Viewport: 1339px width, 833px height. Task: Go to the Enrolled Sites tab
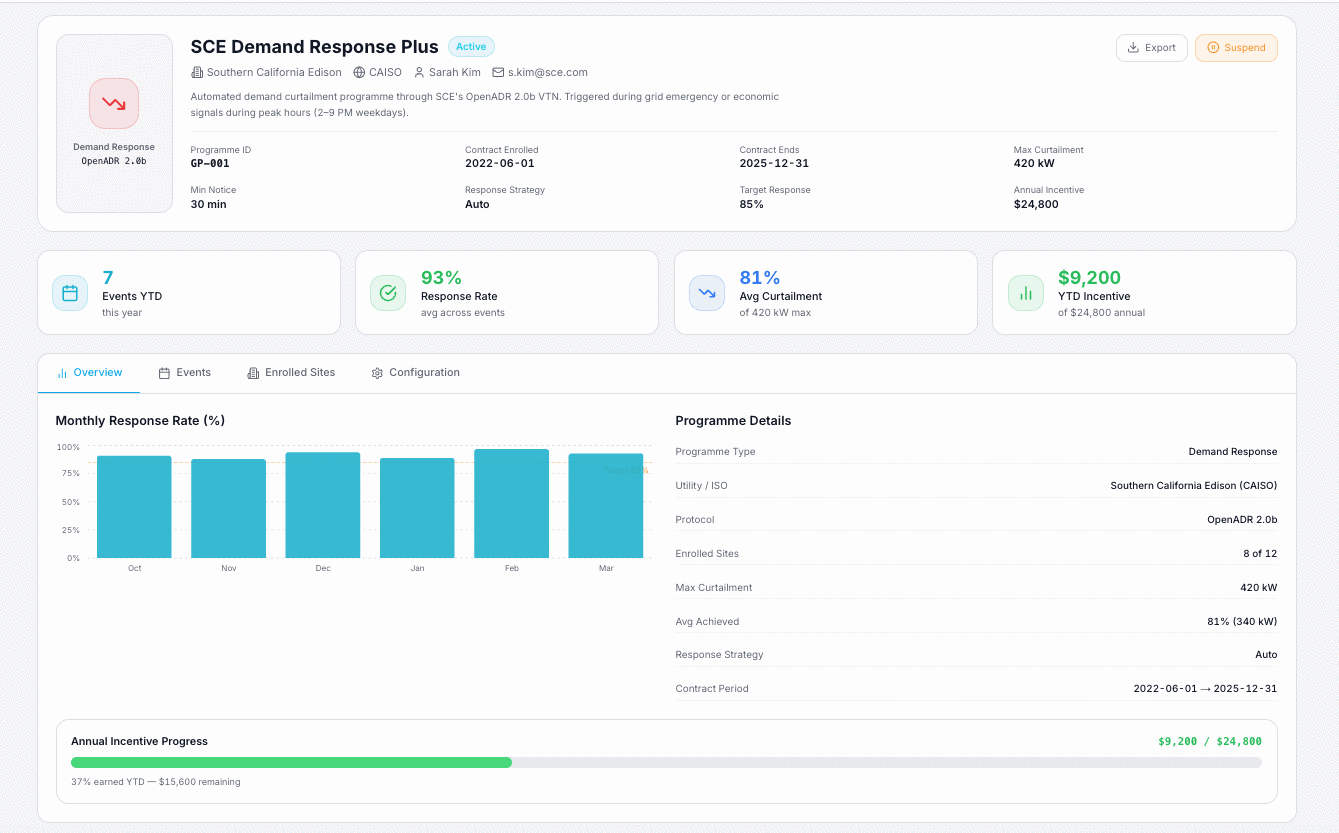(291, 373)
